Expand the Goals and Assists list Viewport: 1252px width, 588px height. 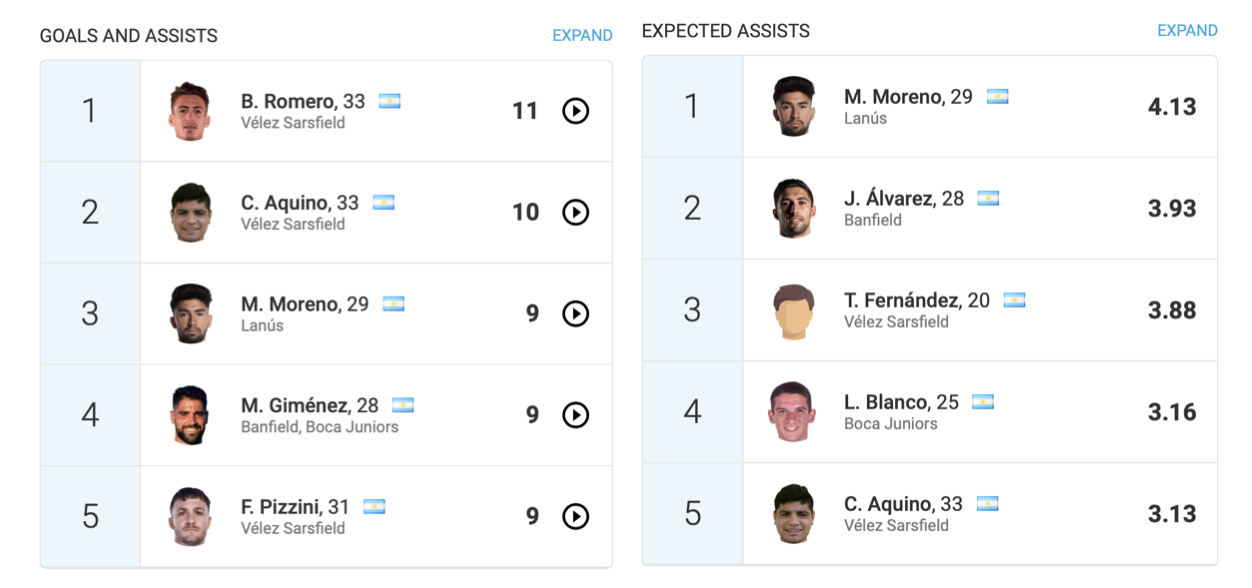click(x=582, y=35)
